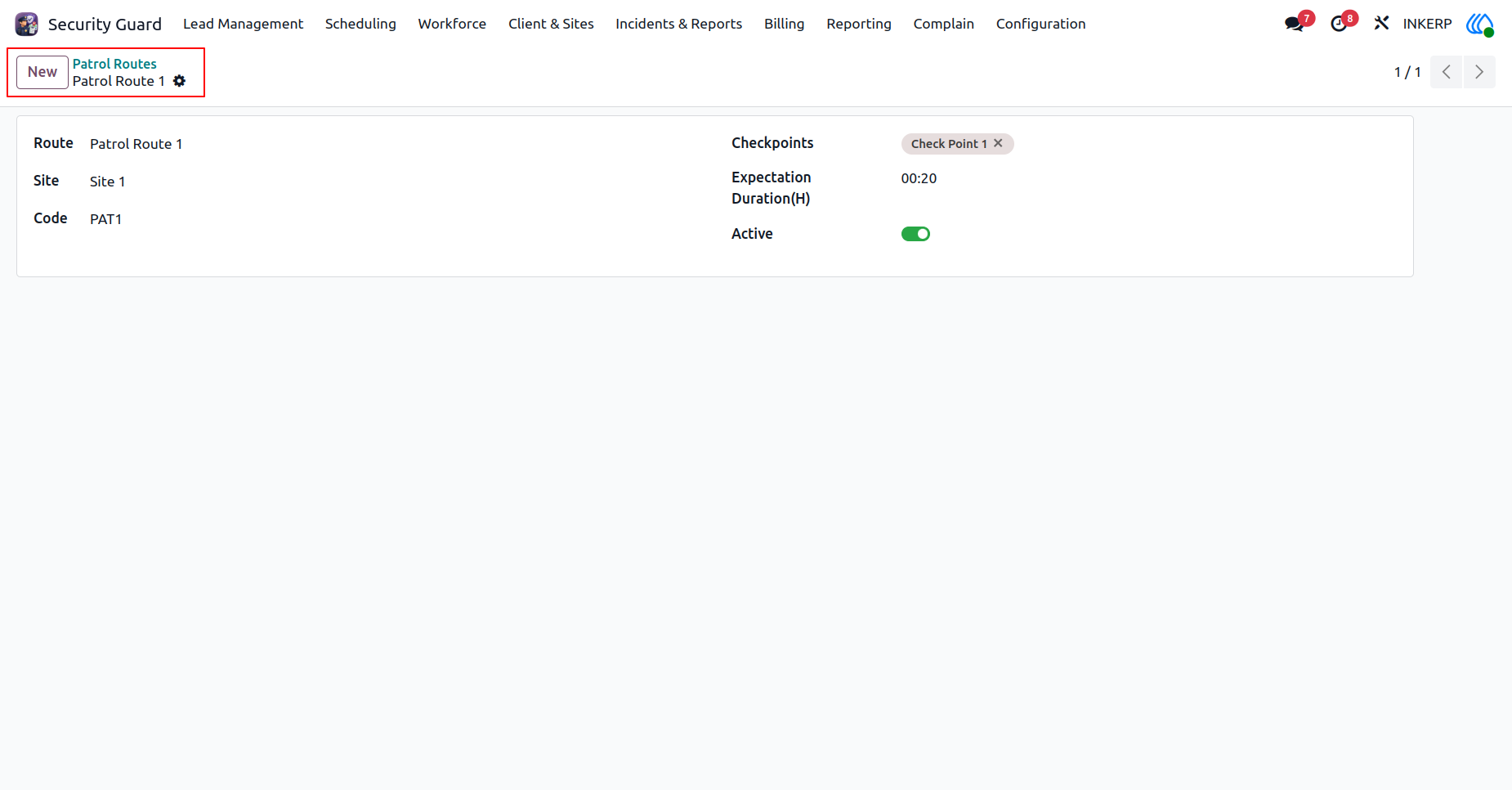Click the 1 / 1 pager counter
1512x790 pixels.
[1407, 72]
